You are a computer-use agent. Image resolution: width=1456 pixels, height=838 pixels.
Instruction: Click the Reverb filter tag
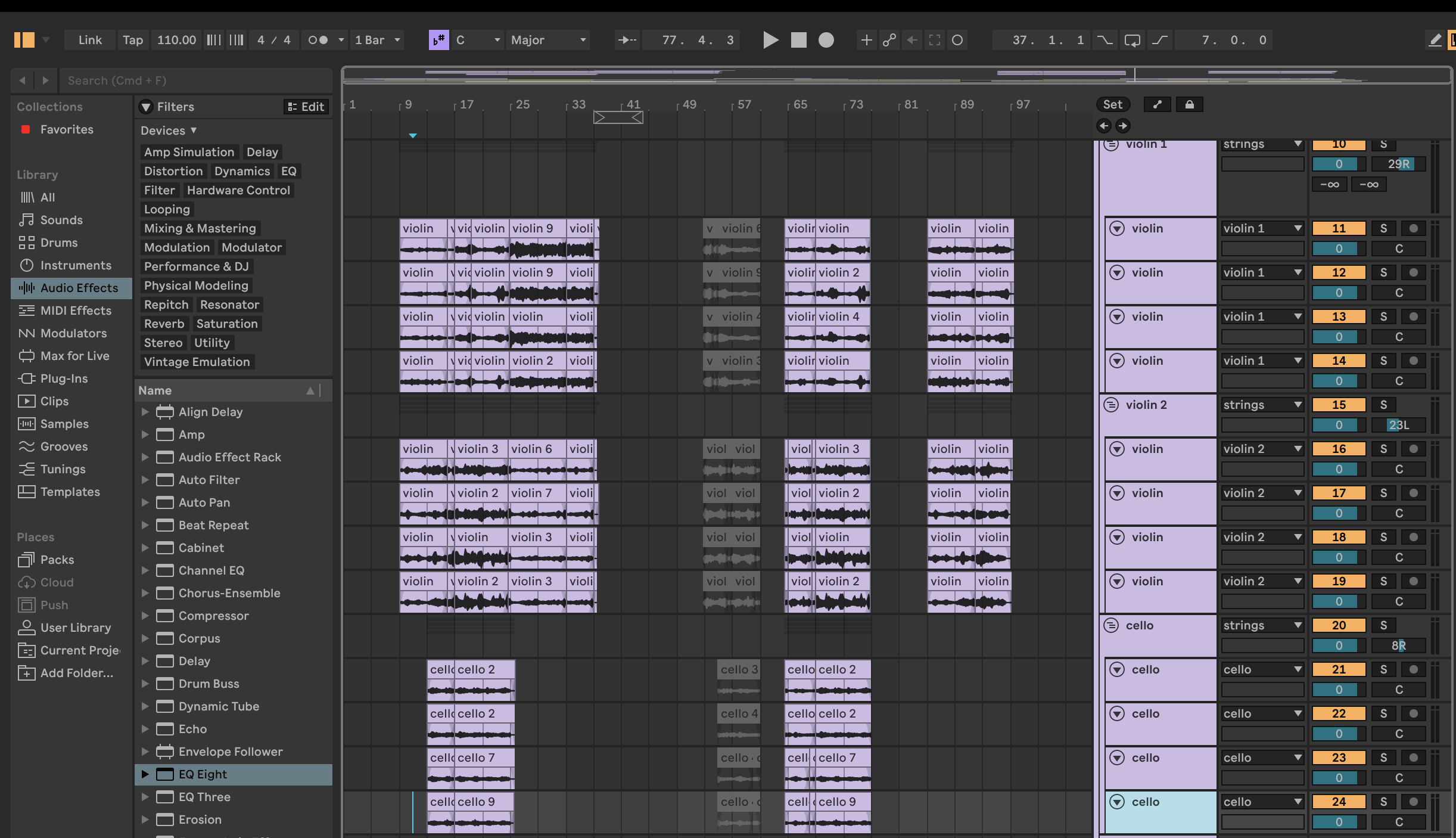point(164,324)
